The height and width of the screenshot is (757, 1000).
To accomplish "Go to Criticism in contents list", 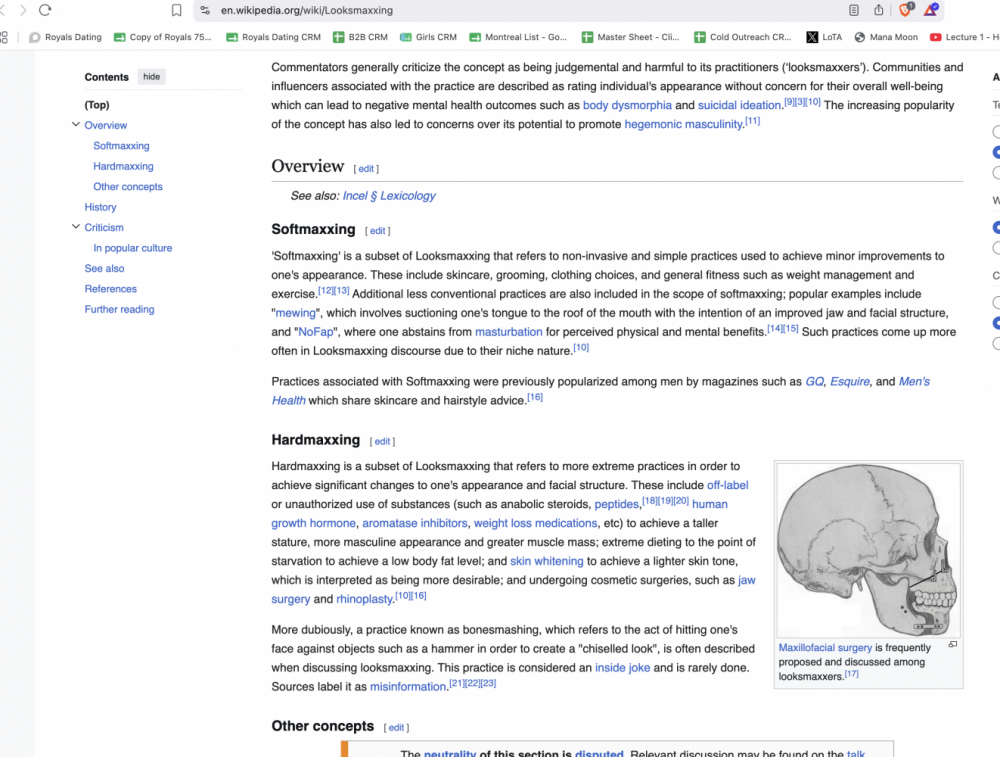I will tap(104, 227).
